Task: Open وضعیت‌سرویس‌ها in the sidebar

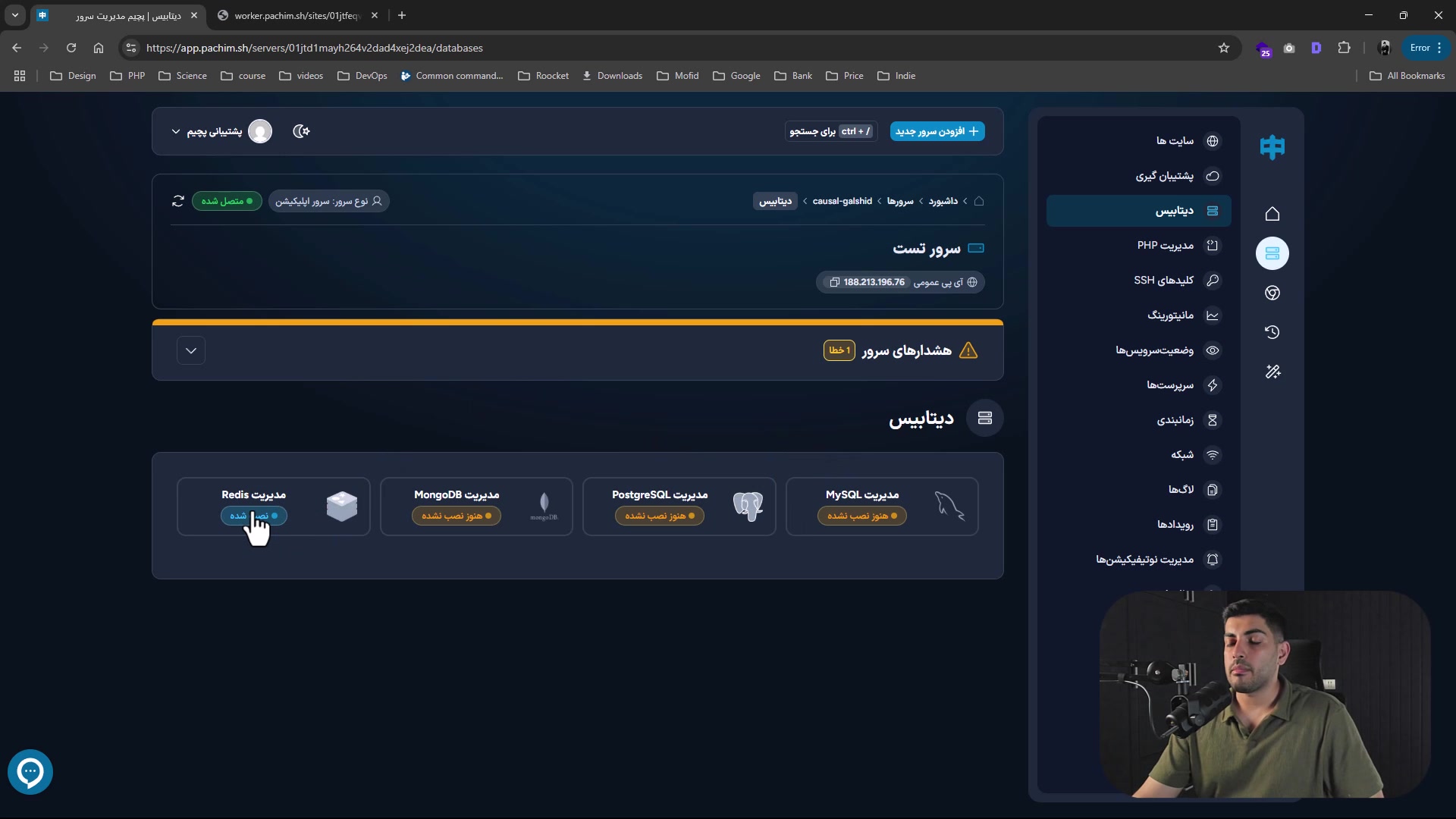Action: (x=1138, y=350)
